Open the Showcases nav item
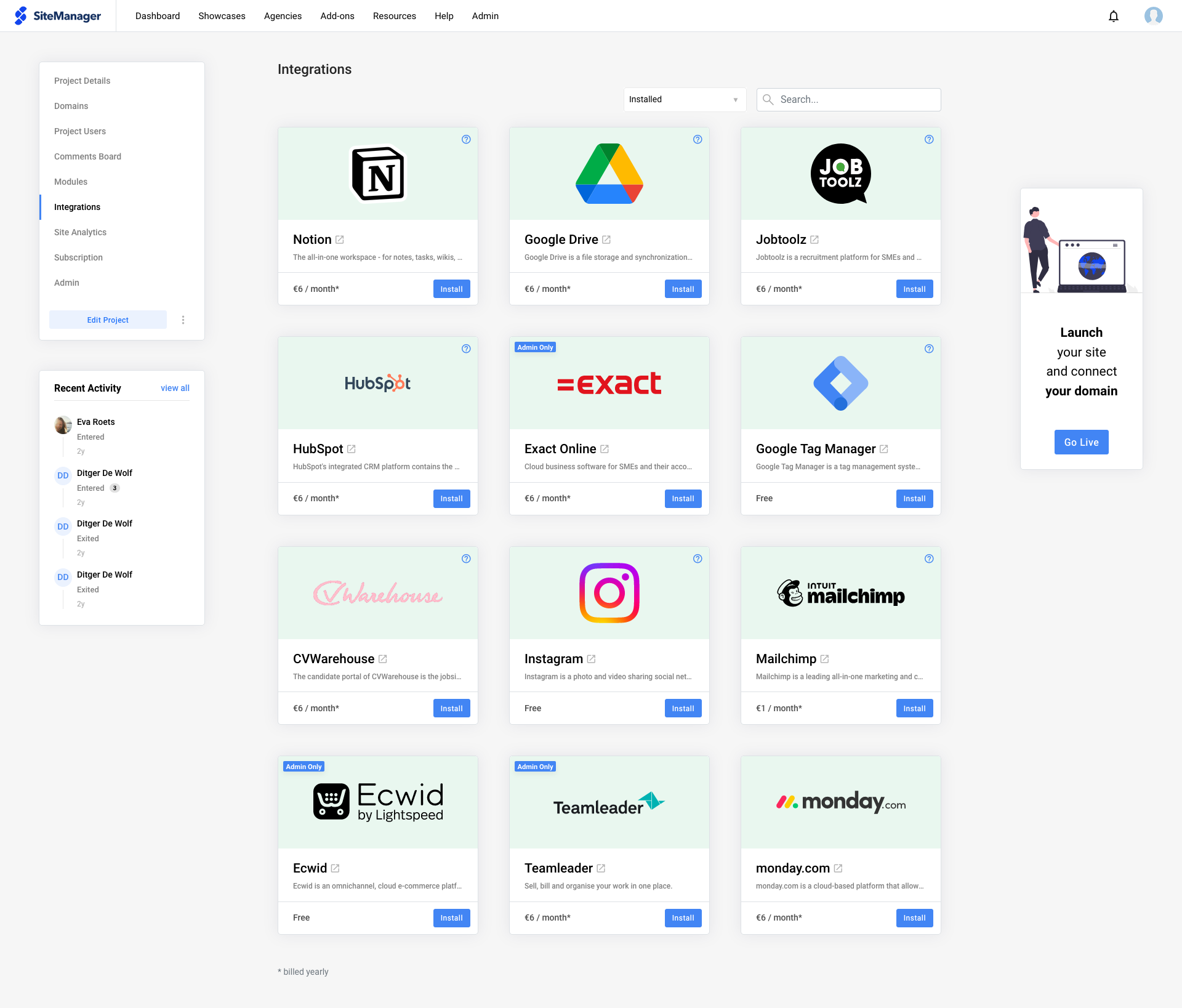This screenshot has width=1182, height=1008. click(222, 16)
